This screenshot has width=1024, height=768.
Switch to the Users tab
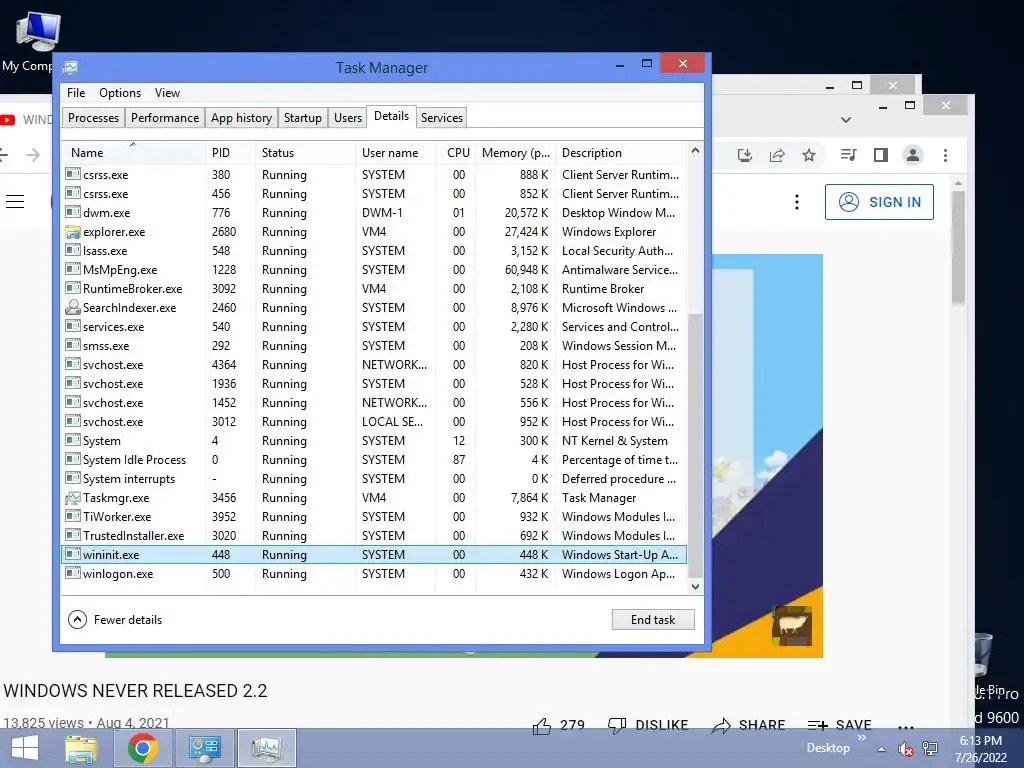click(347, 118)
